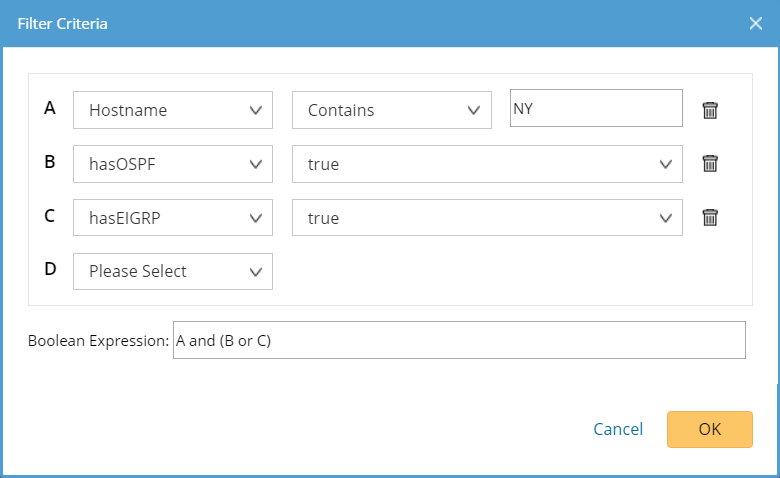Open the hasOSPF attribute dropdown

point(173,164)
